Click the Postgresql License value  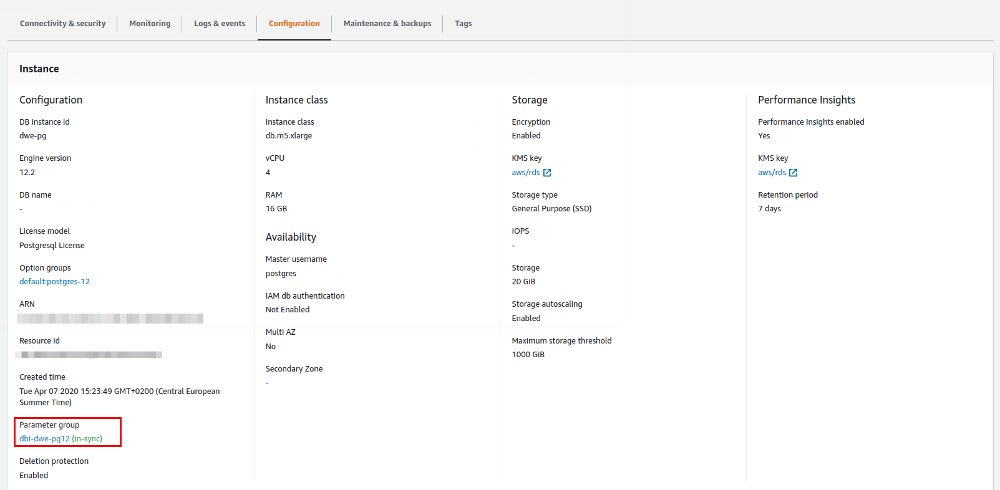pyautogui.click(x=52, y=246)
